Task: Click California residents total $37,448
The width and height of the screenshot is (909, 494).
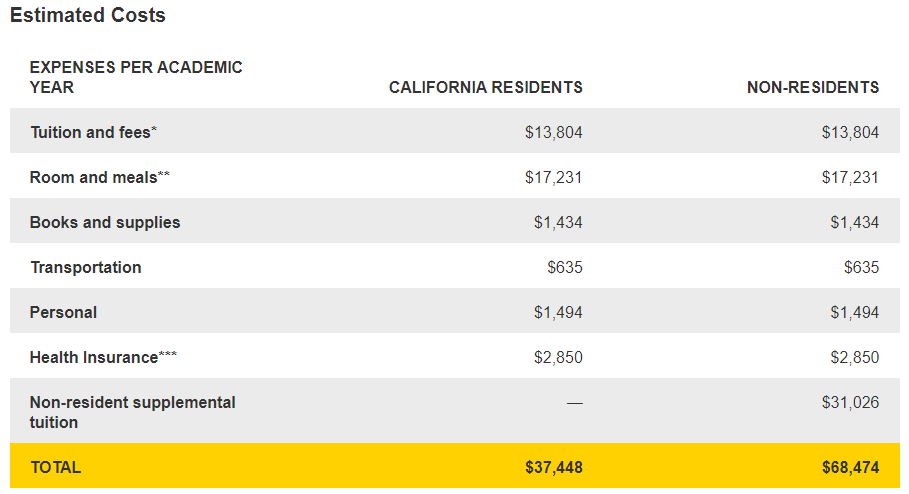Action: (x=553, y=467)
